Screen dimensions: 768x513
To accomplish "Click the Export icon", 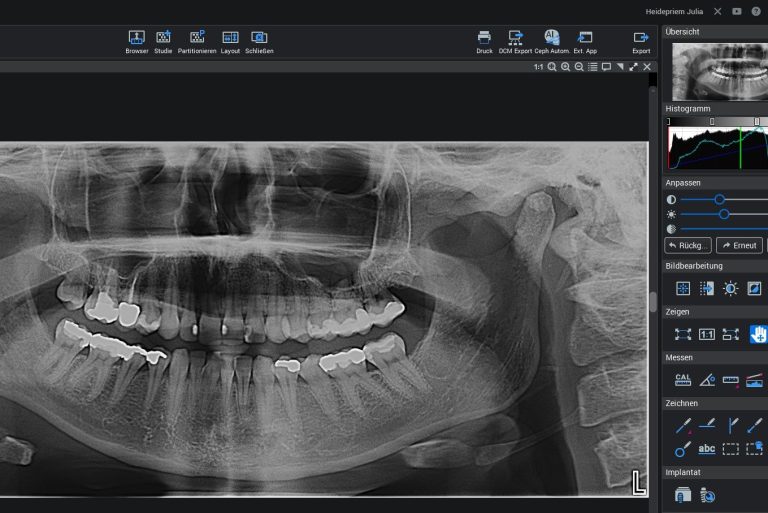I will [x=641, y=42].
